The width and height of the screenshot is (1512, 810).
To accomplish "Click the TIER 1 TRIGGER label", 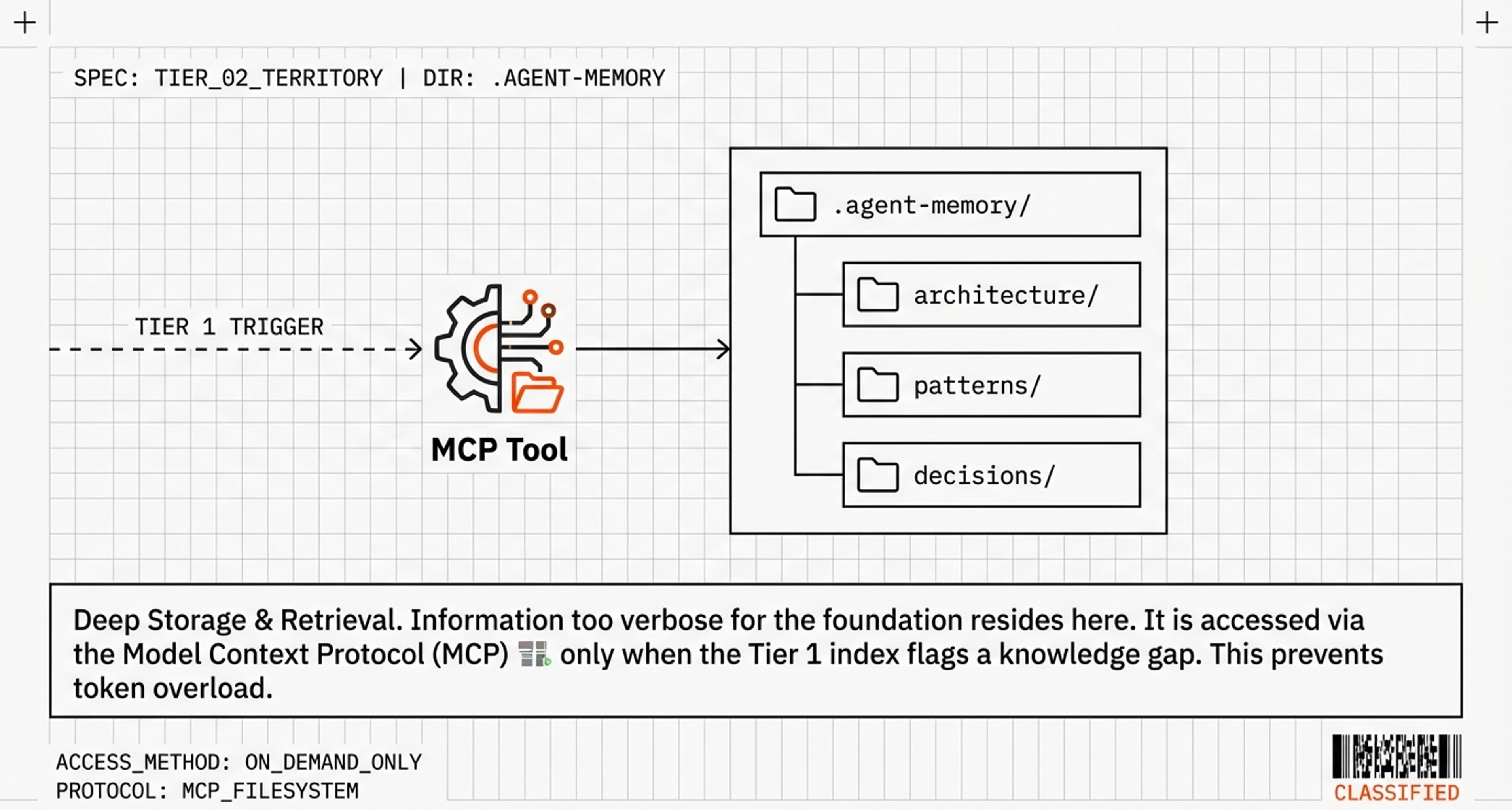I will click(229, 327).
